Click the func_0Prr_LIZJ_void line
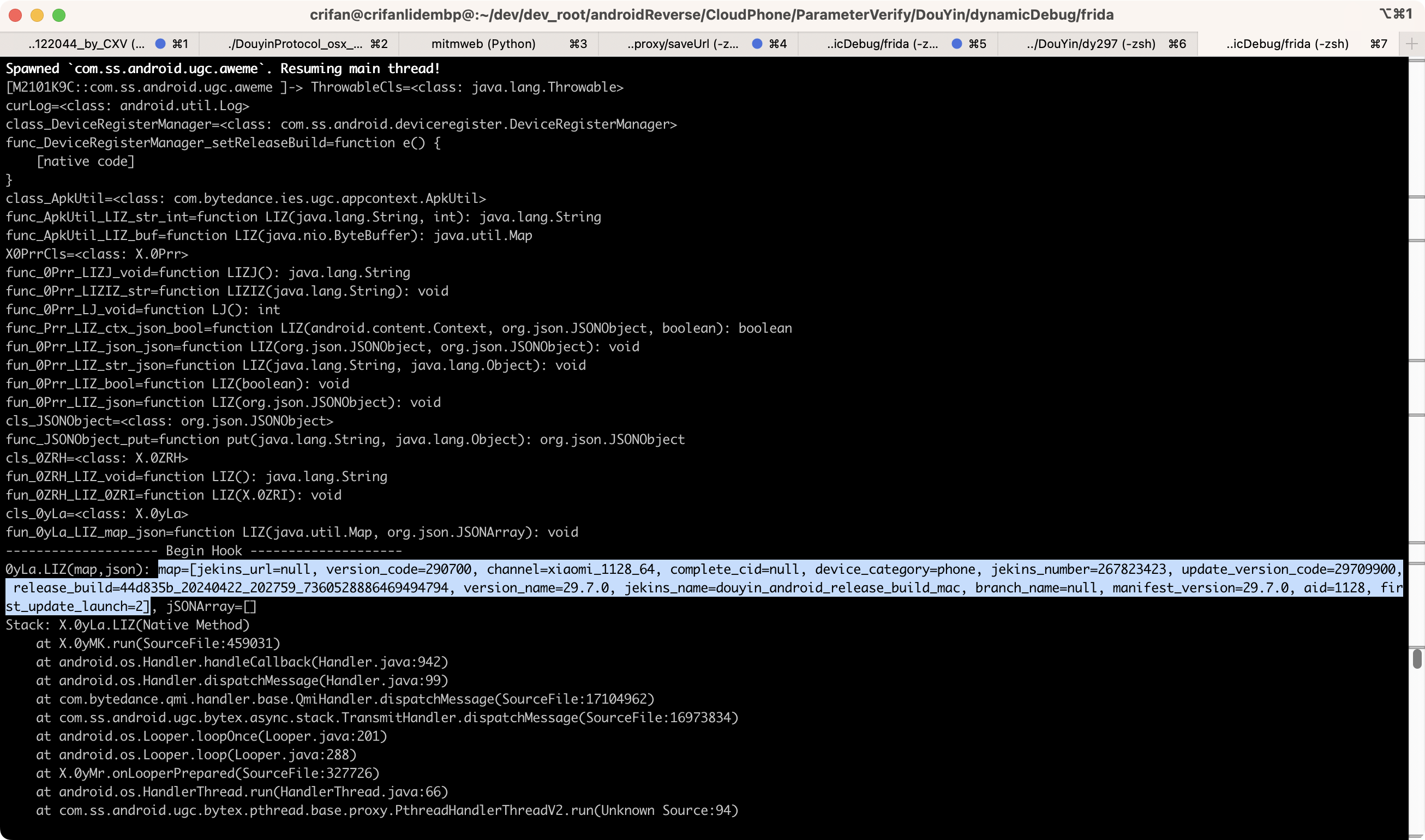The image size is (1425, 840). tap(208, 273)
